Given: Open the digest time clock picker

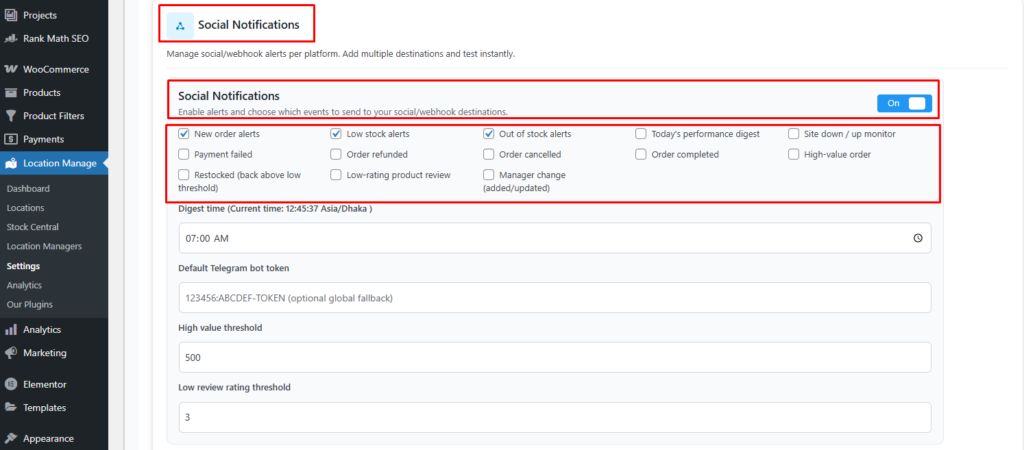Looking at the screenshot, I should click(x=917, y=239).
